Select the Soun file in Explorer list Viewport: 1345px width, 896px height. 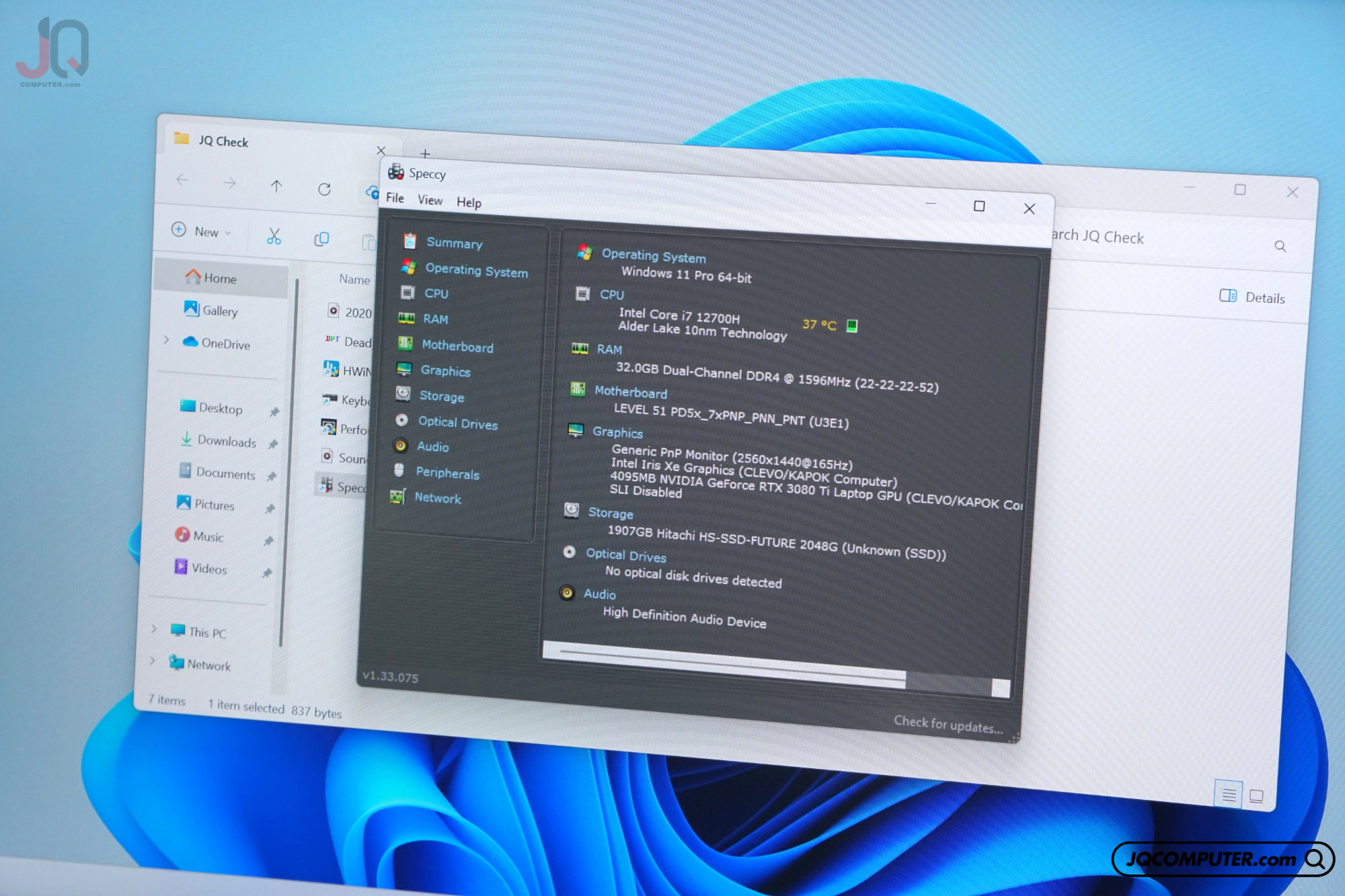click(343, 457)
